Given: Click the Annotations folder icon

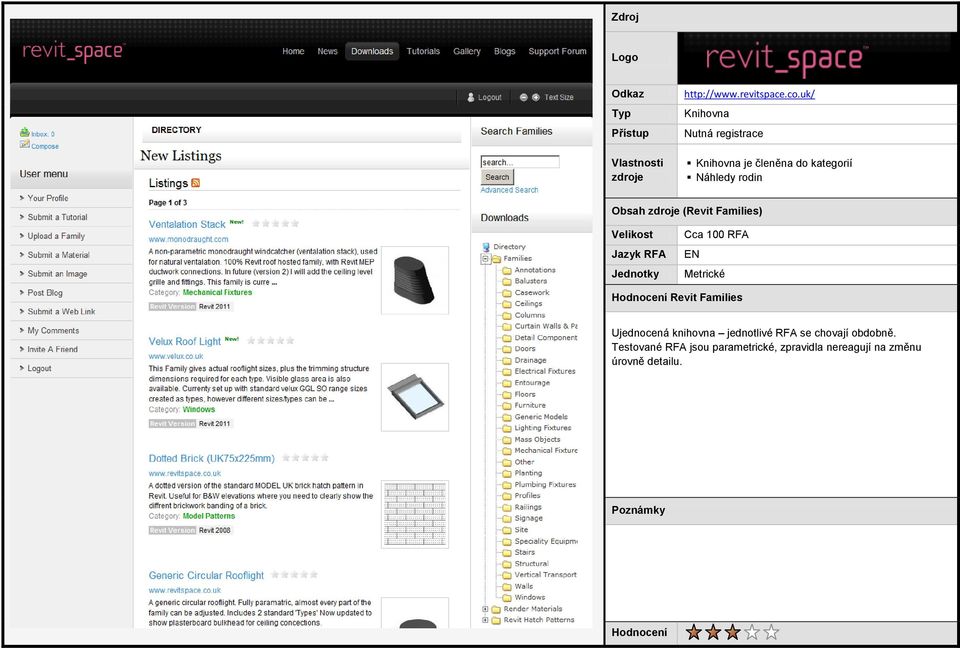Looking at the screenshot, I should click(506, 270).
